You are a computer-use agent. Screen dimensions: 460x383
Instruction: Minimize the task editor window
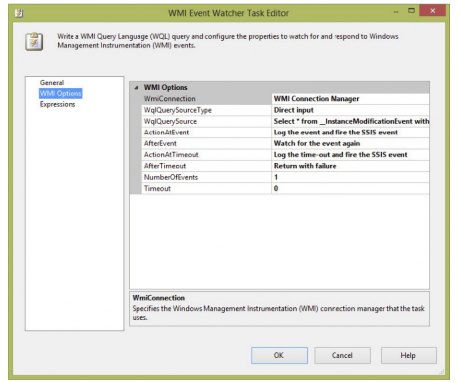tap(396, 11)
